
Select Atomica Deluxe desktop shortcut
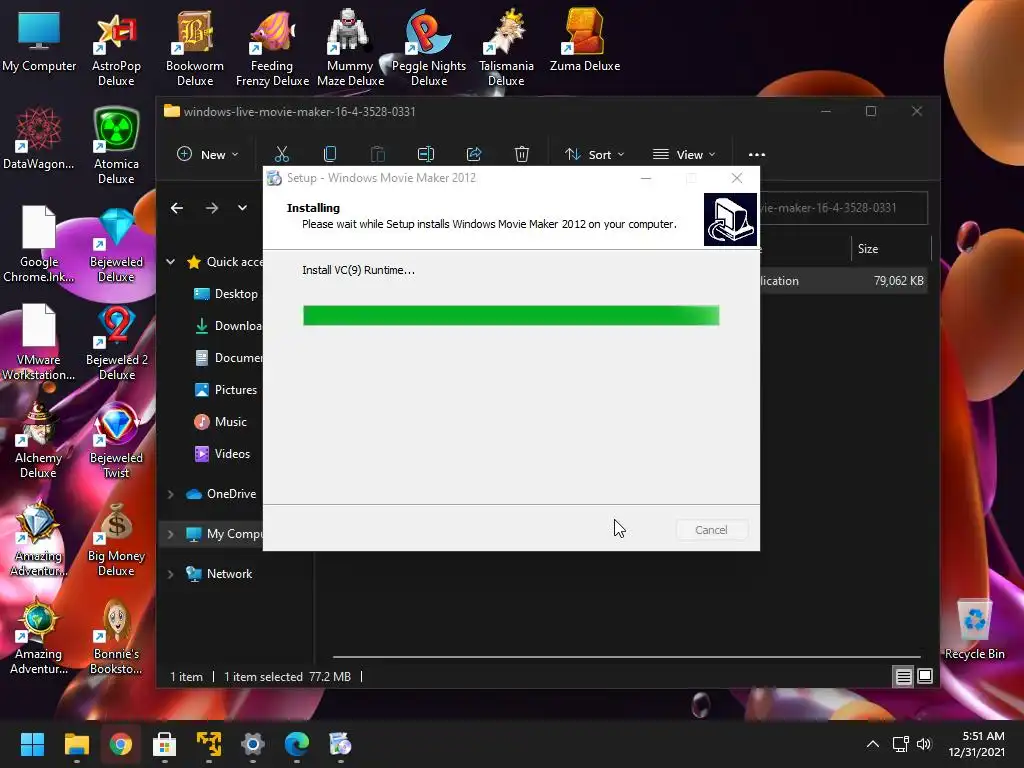[116, 146]
